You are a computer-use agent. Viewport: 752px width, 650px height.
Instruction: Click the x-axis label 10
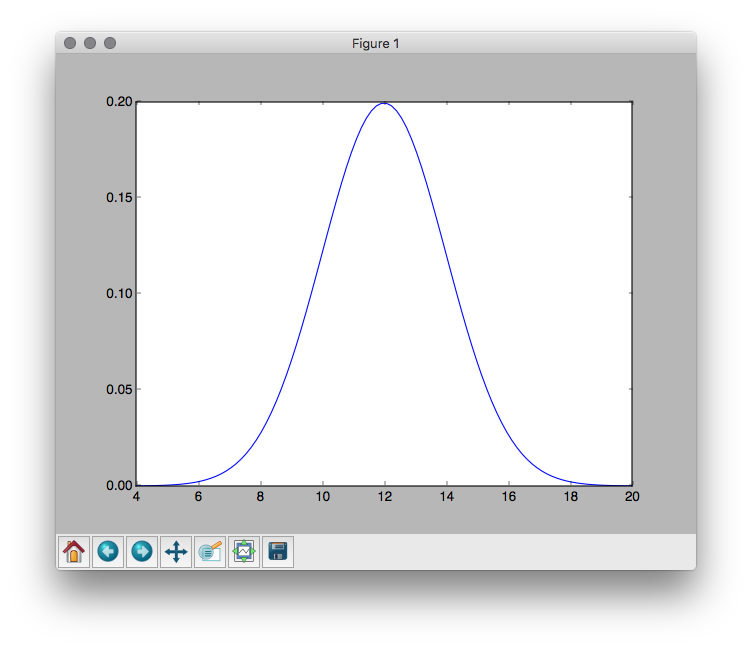pyautogui.click(x=323, y=496)
